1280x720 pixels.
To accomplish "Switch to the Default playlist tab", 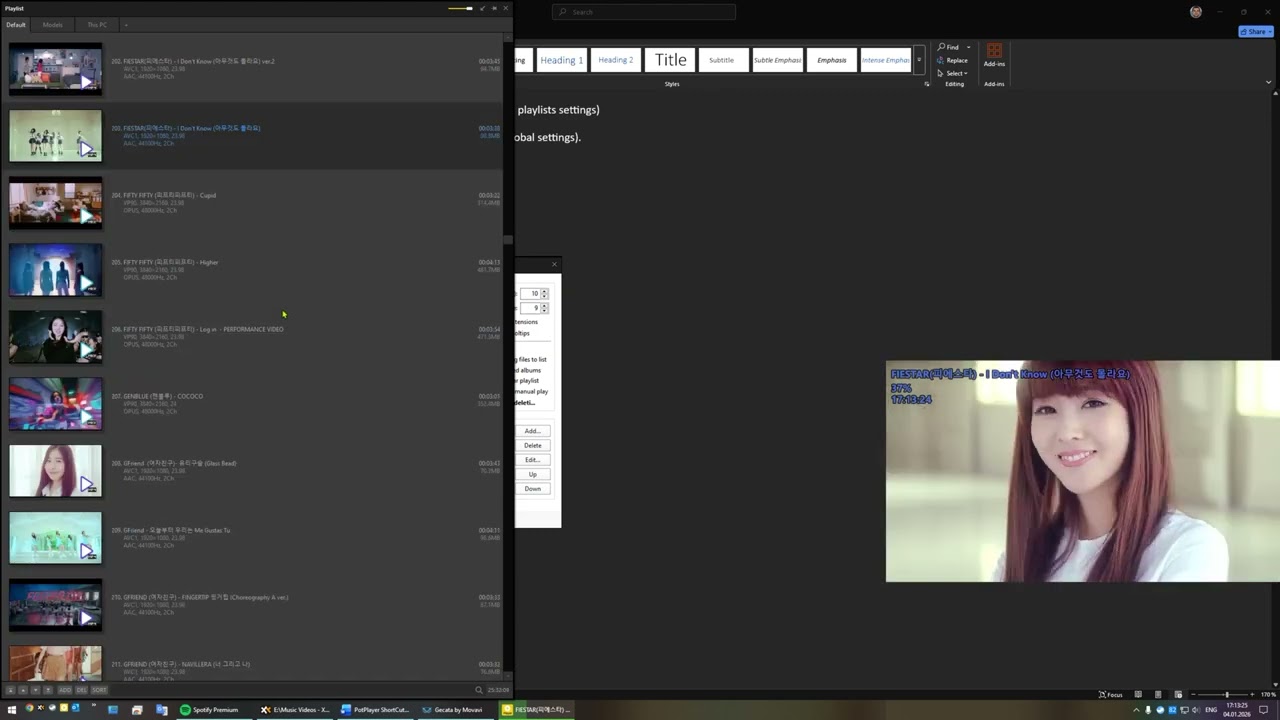I will click(16, 25).
